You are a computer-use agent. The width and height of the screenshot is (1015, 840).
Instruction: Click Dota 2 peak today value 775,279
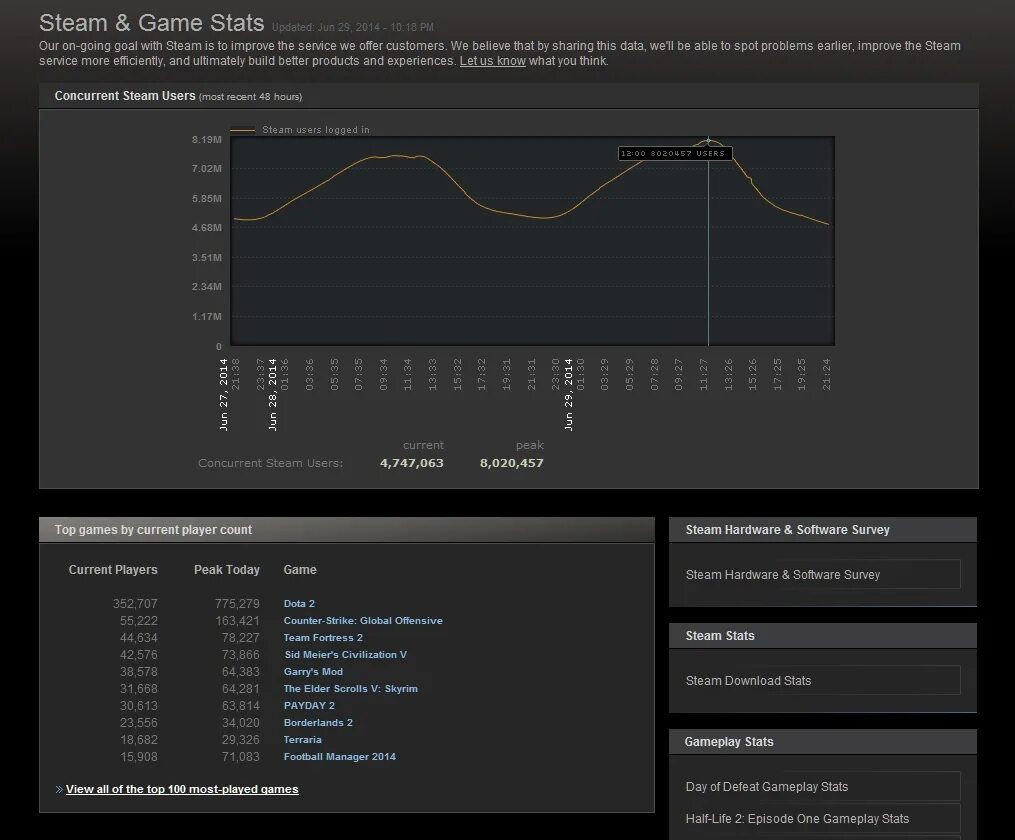click(237, 603)
